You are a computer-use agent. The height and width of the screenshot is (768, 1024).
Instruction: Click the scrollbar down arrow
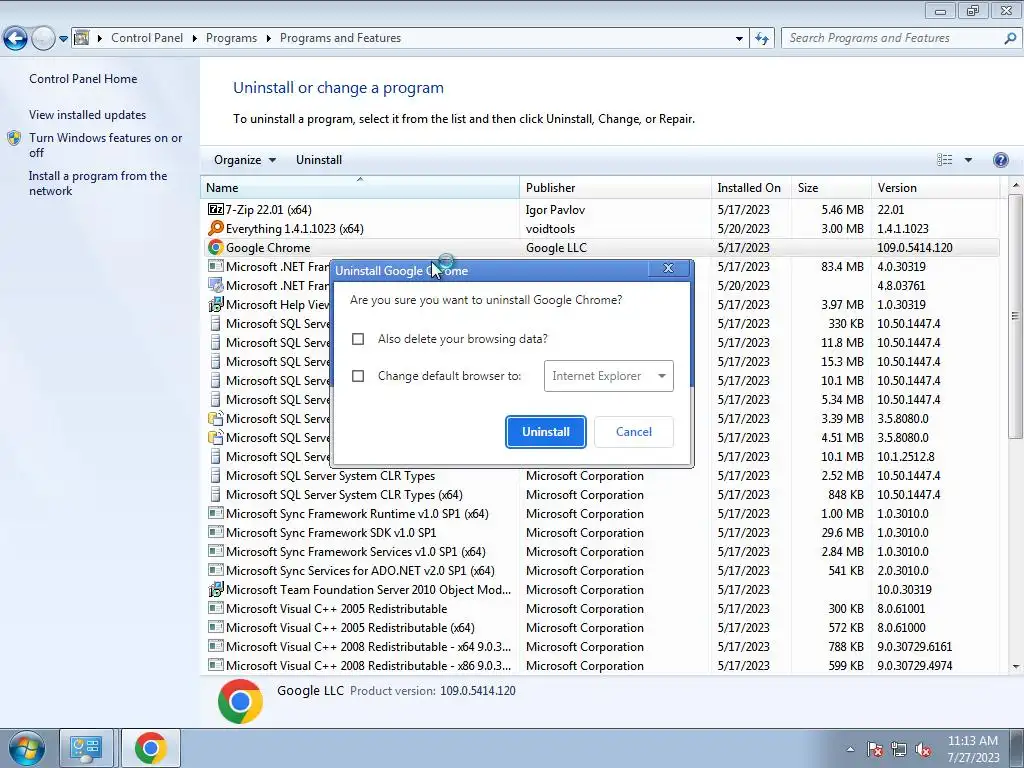click(1016, 667)
